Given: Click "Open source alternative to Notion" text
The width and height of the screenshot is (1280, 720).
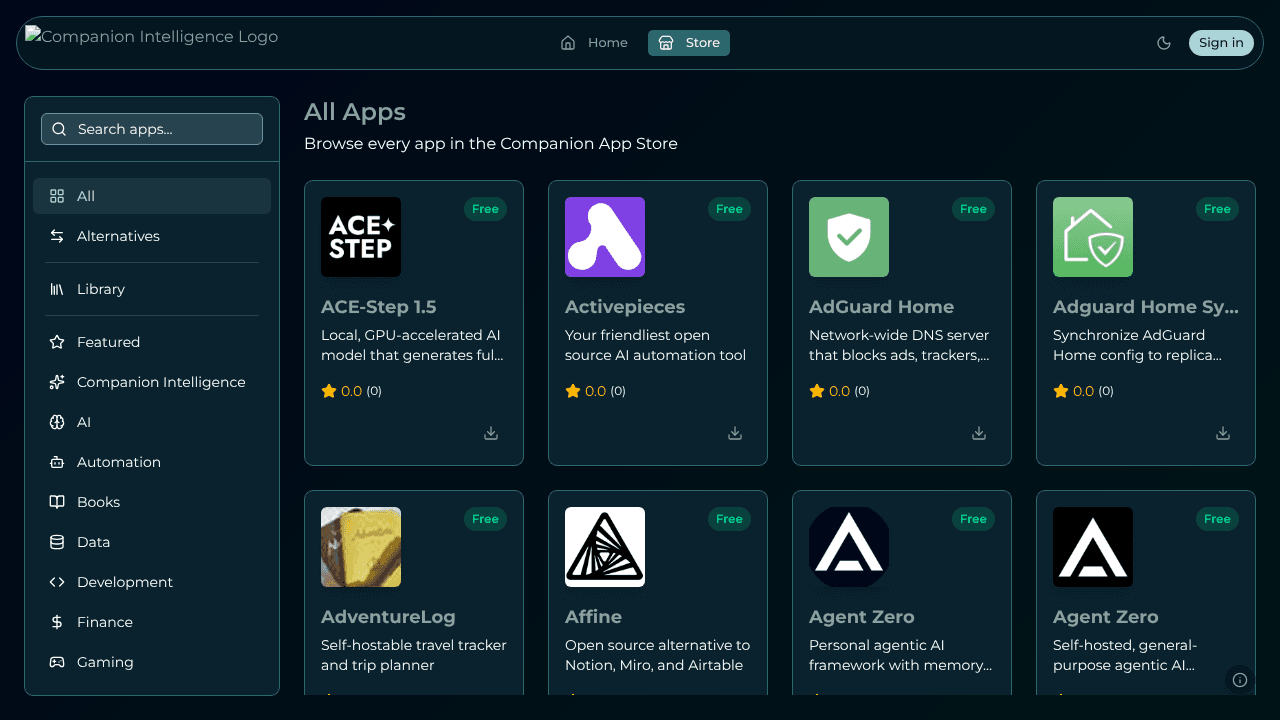Looking at the screenshot, I should [658, 655].
